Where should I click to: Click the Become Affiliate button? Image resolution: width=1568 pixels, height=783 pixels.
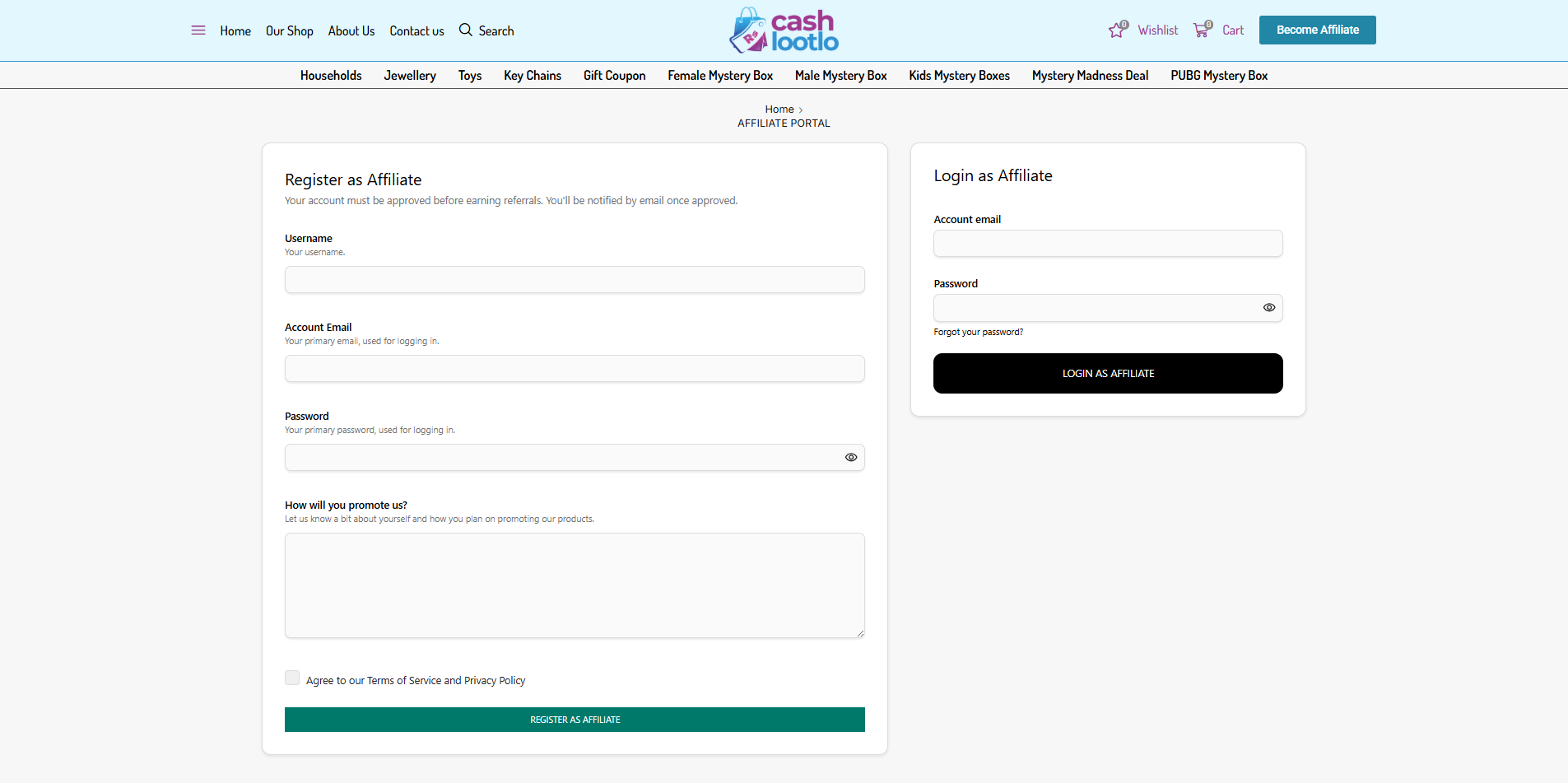coord(1317,30)
